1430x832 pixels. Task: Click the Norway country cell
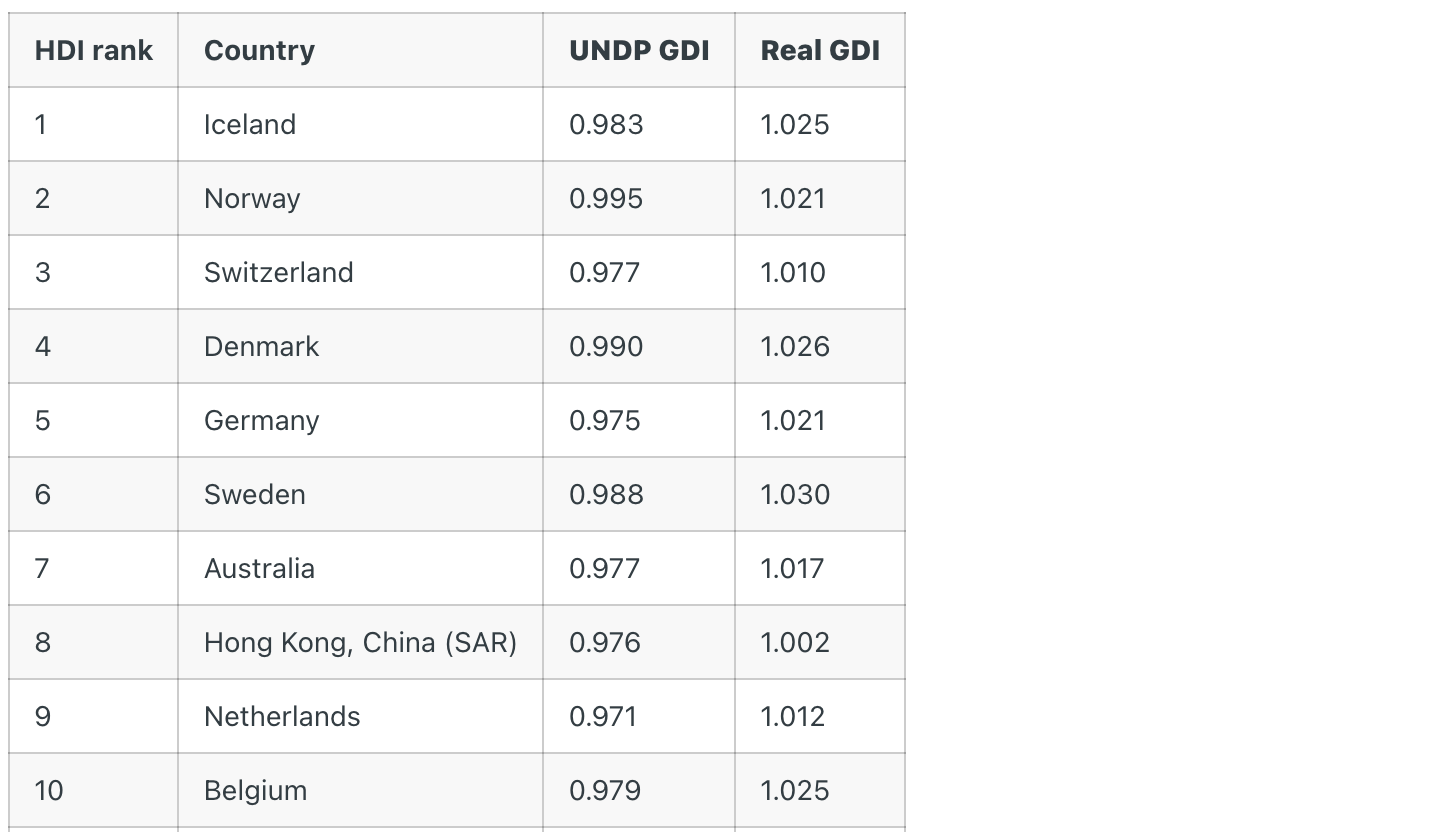click(360, 198)
